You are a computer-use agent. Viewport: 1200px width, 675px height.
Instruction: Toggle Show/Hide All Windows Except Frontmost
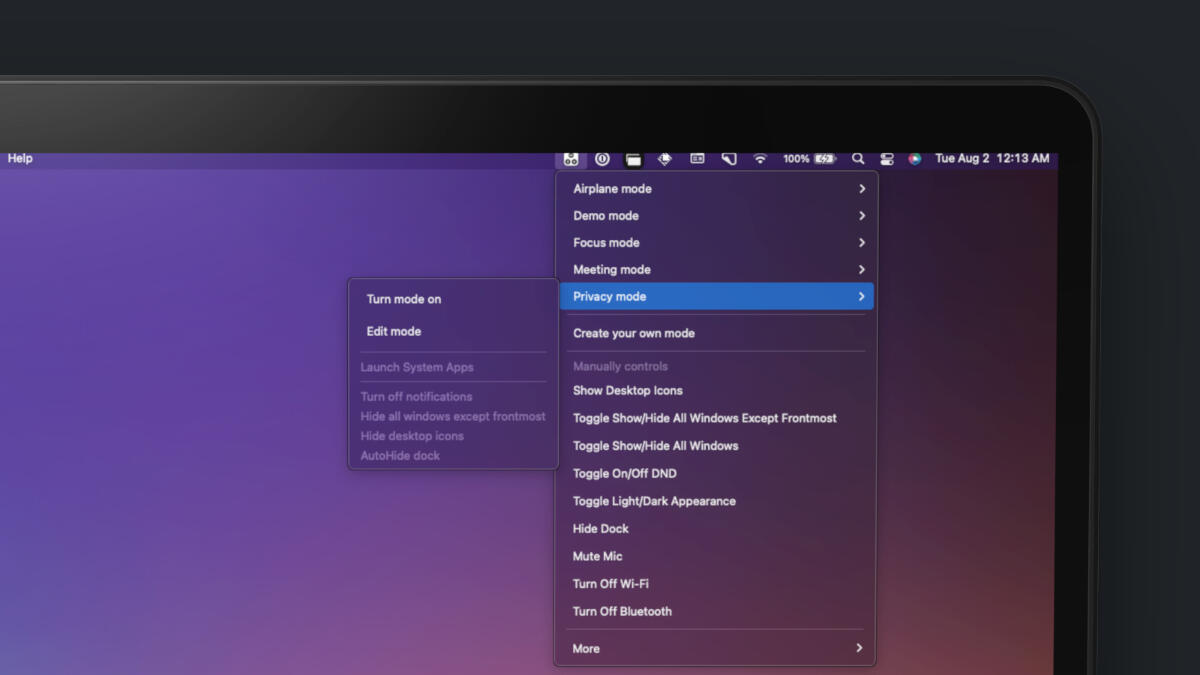(704, 418)
